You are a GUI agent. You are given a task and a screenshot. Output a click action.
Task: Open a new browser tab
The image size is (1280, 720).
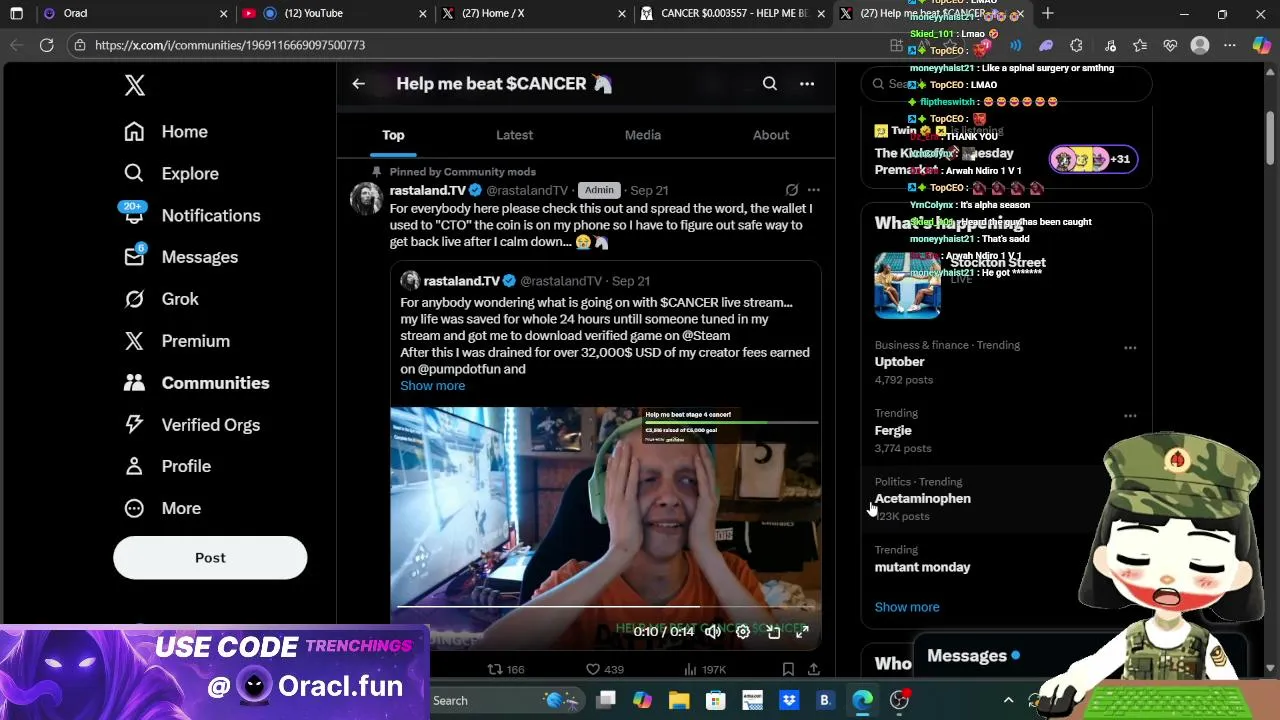coord(1048,13)
